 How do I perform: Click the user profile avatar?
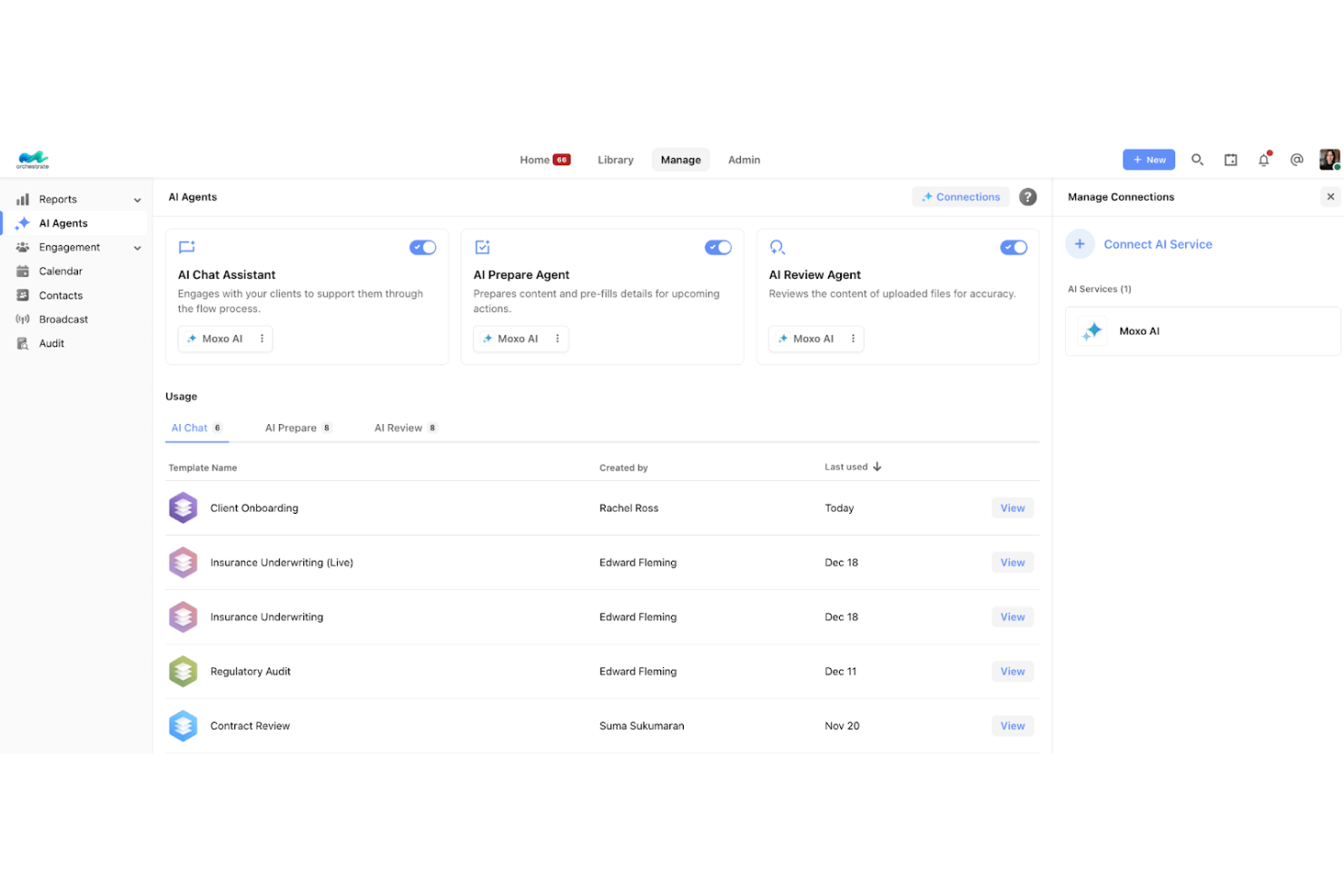1329,160
